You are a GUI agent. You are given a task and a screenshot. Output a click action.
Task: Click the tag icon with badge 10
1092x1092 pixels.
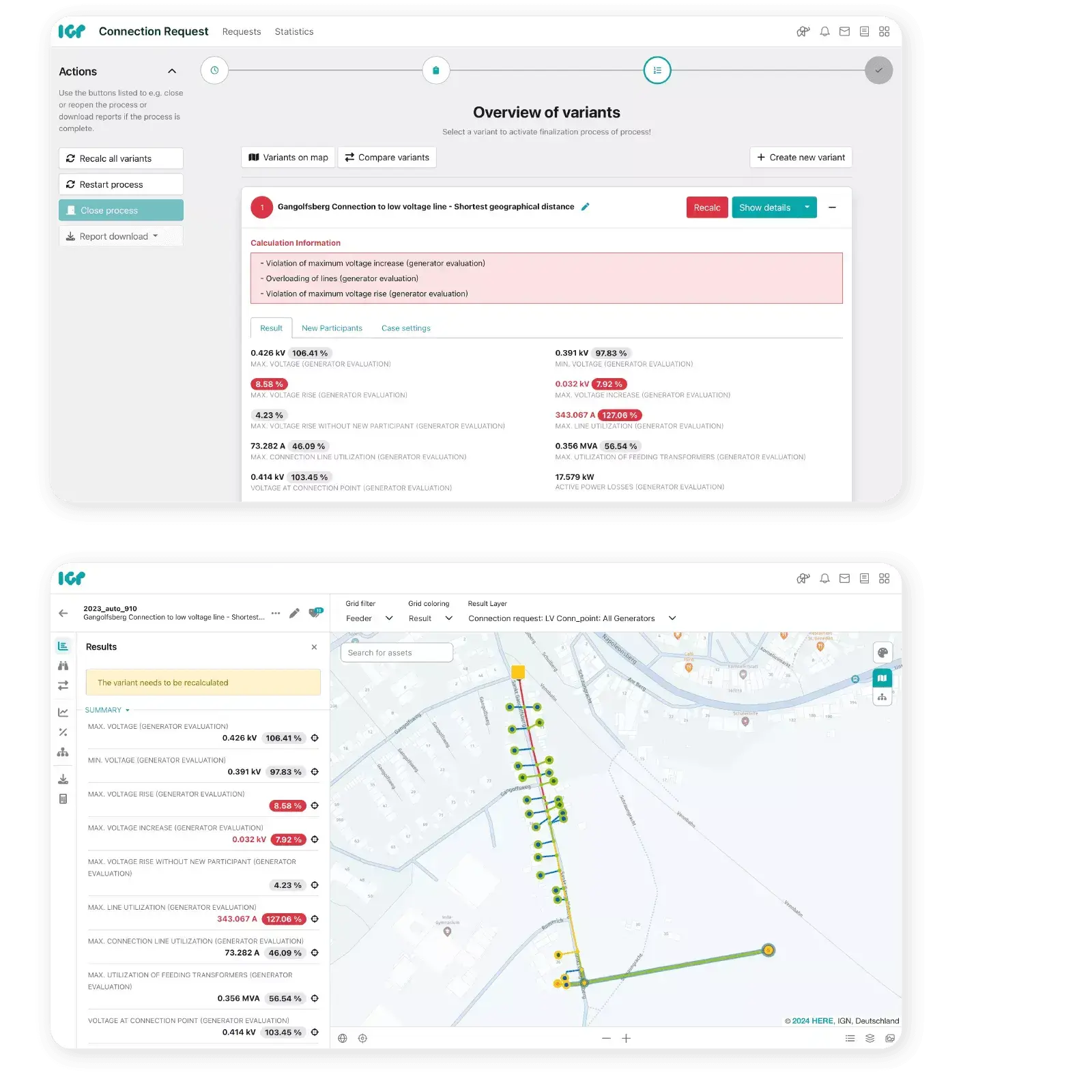[315, 613]
